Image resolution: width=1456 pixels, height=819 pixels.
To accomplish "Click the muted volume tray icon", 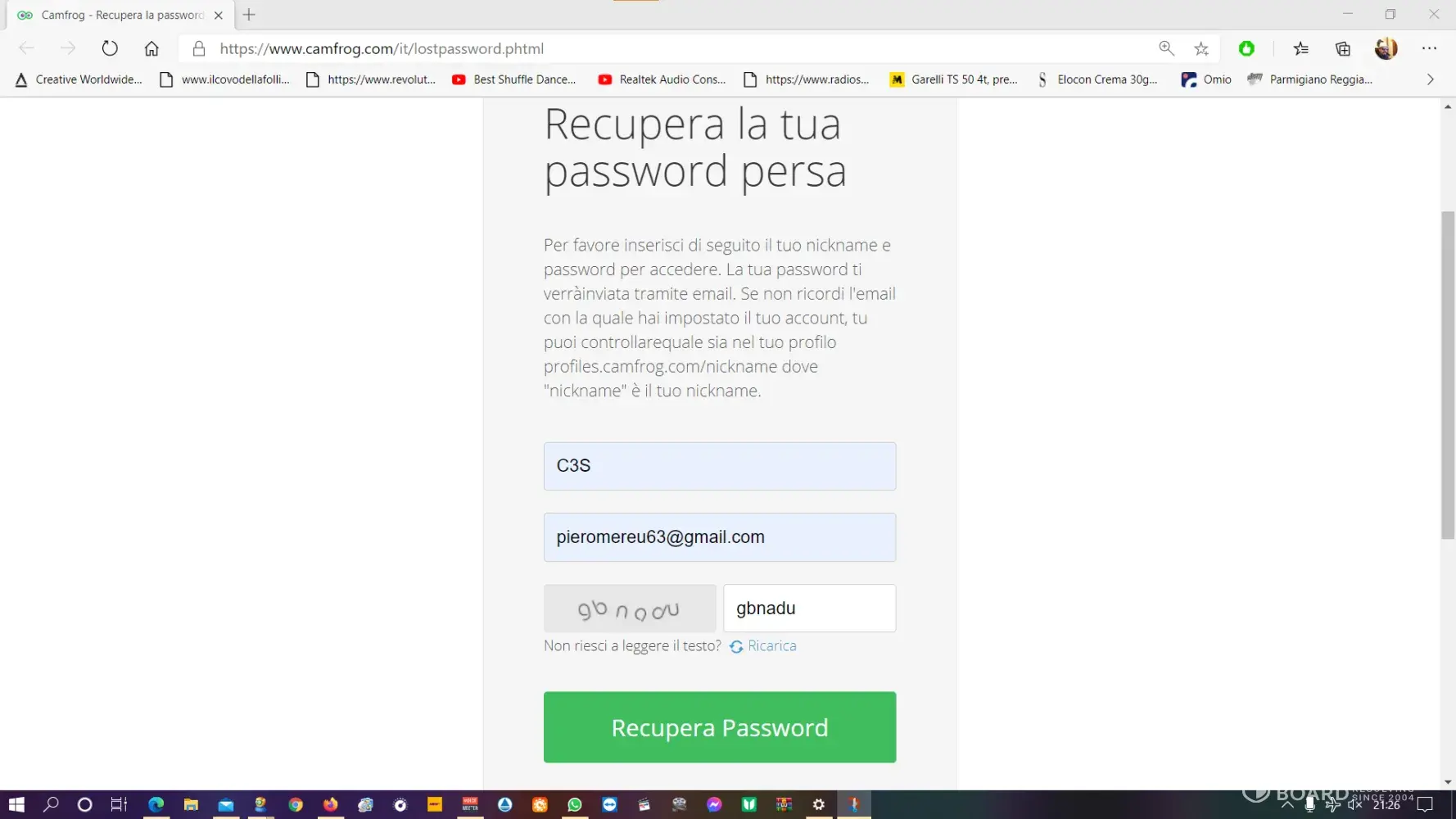I will (x=1354, y=805).
